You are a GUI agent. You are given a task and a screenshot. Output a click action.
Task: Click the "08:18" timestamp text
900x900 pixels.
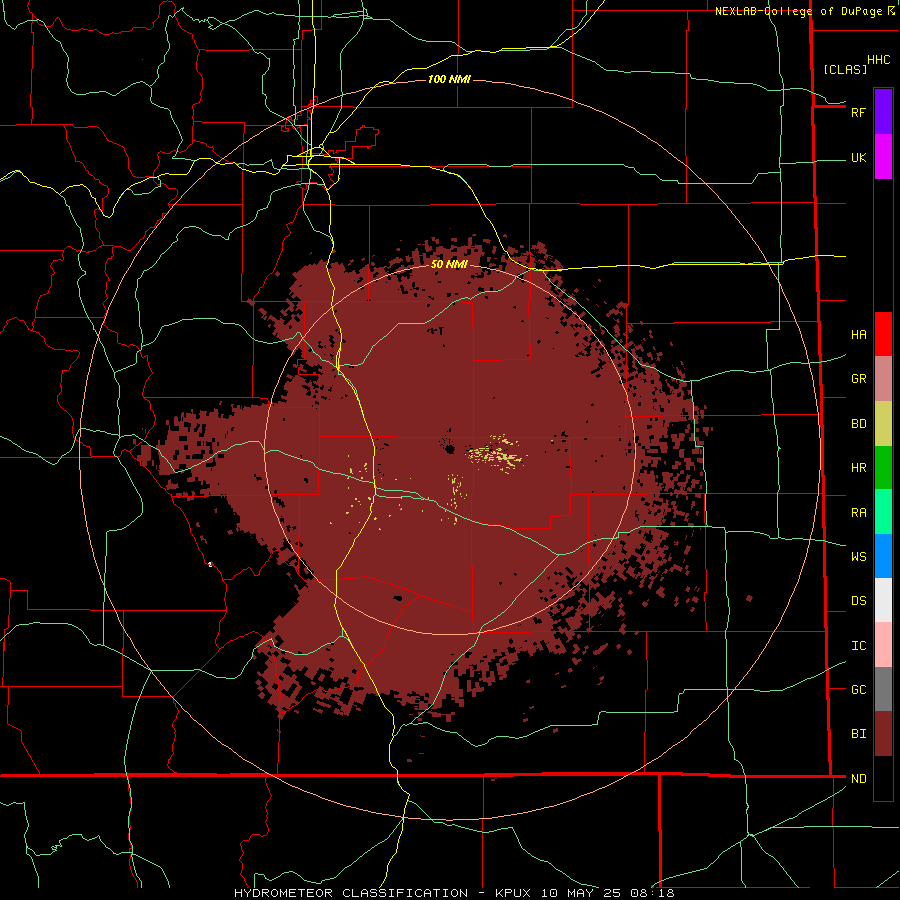pos(652,893)
